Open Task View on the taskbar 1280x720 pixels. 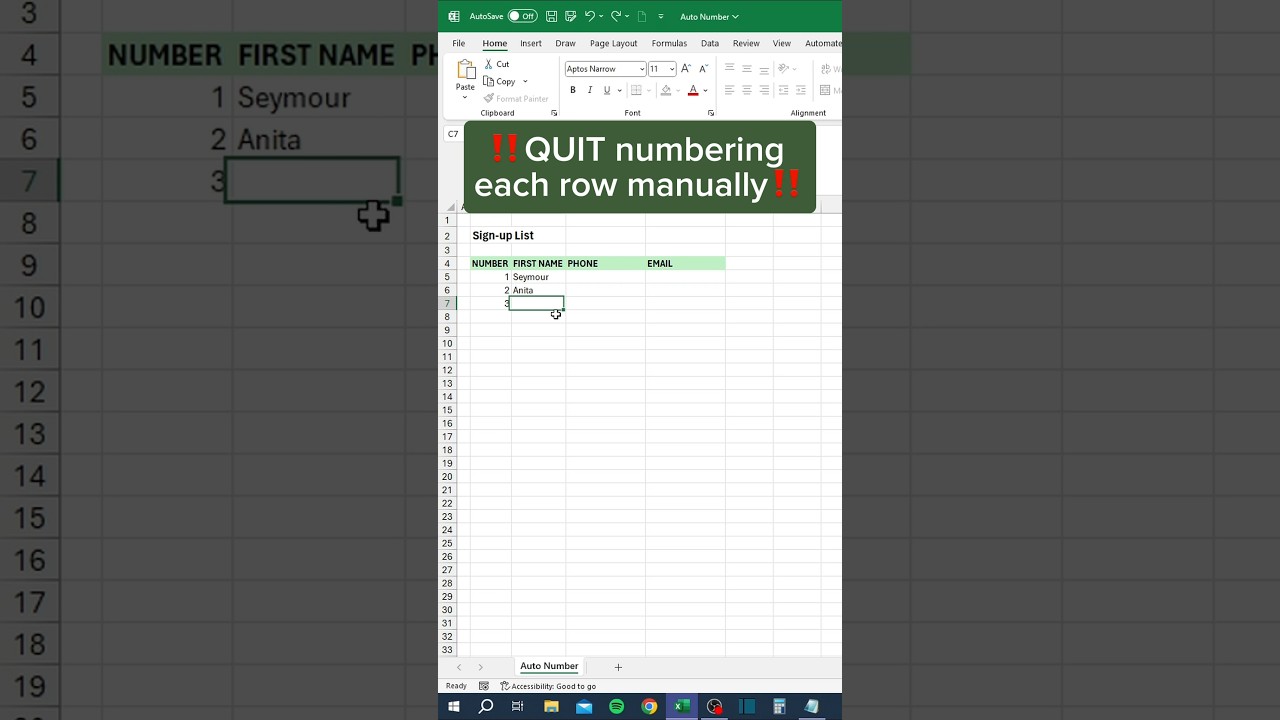click(518, 706)
